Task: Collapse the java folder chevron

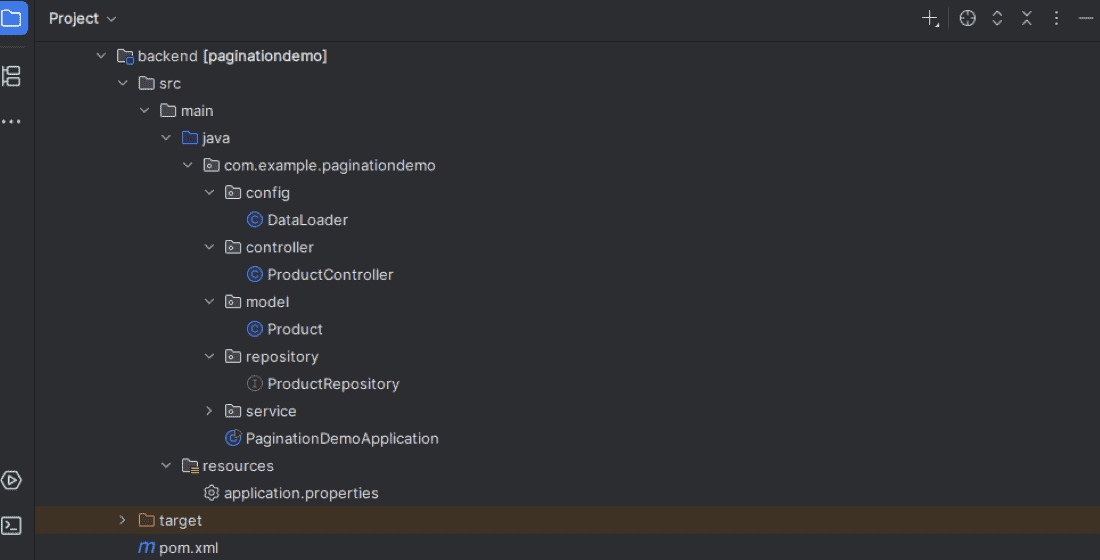Action: pyautogui.click(x=166, y=138)
